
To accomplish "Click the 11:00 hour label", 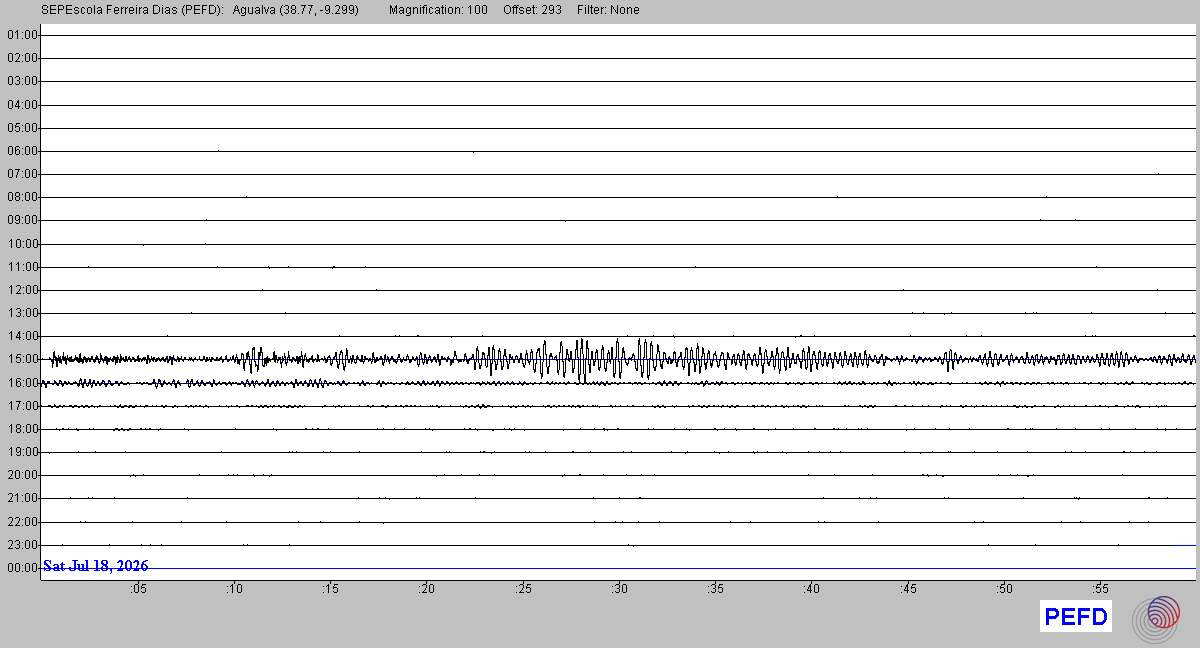I will pos(22,267).
